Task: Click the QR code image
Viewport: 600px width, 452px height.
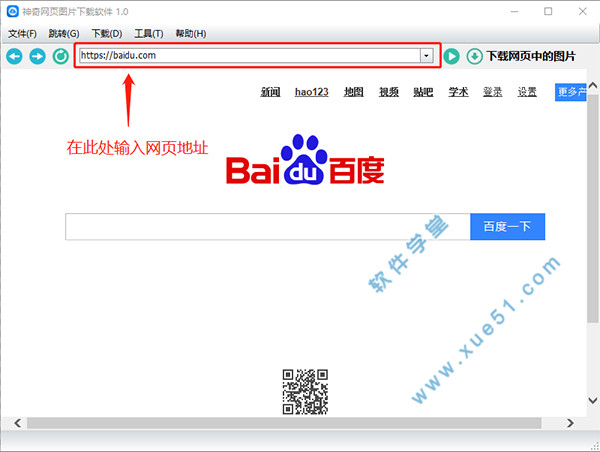Action: [305, 392]
